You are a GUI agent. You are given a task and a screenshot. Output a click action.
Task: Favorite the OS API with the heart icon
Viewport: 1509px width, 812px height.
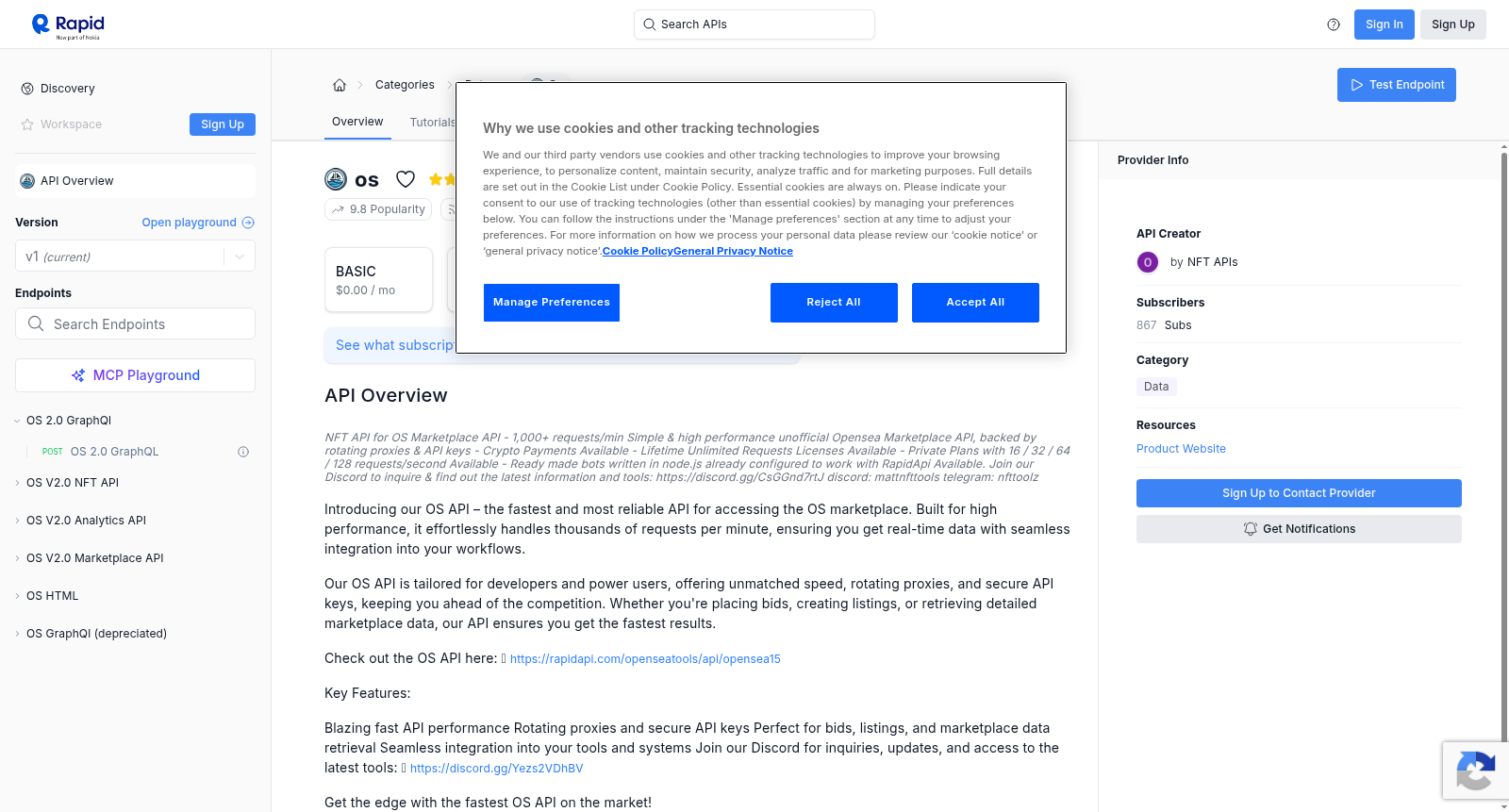(x=406, y=179)
